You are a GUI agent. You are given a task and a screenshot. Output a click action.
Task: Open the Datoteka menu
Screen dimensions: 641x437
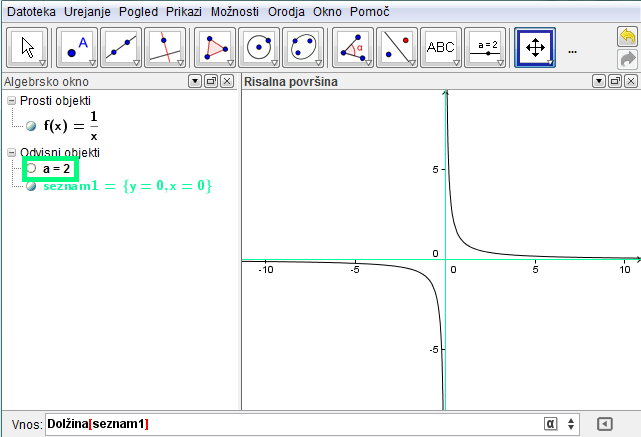(31, 12)
